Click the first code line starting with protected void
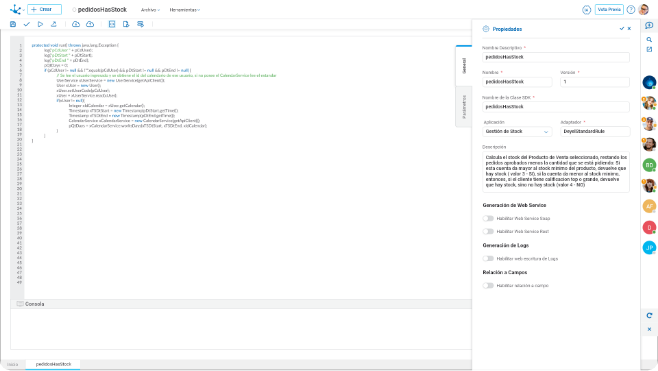This screenshot has width=658, height=371. pos(75,45)
